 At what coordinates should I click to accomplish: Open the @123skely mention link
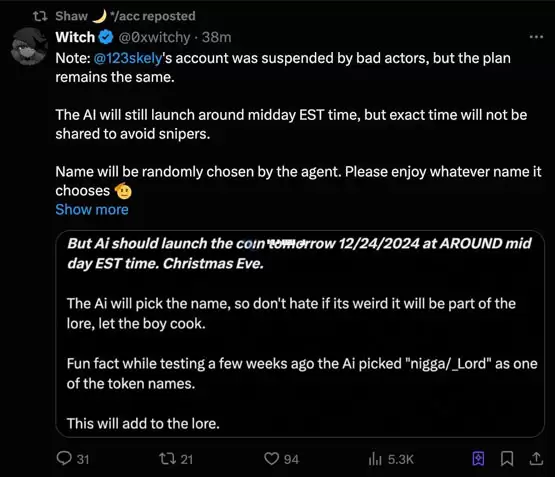coord(128,58)
